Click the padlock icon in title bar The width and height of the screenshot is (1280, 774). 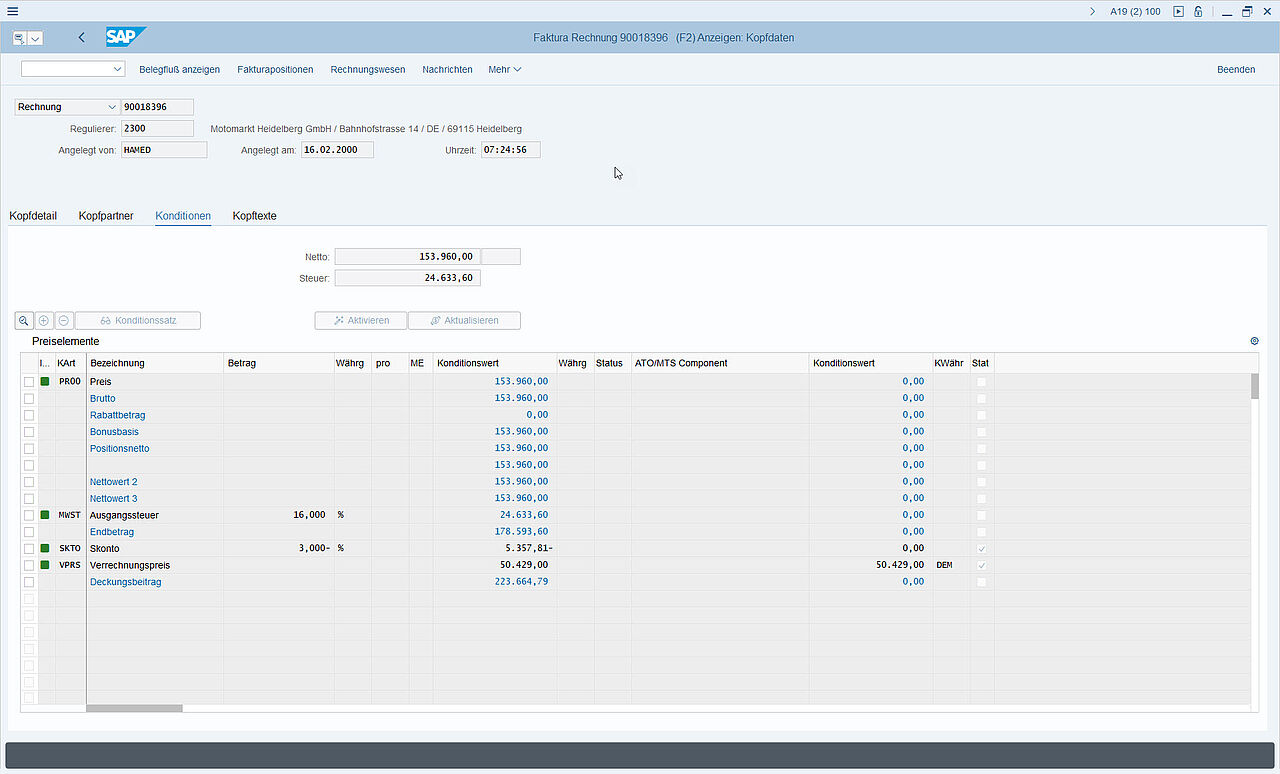[x=1197, y=11]
